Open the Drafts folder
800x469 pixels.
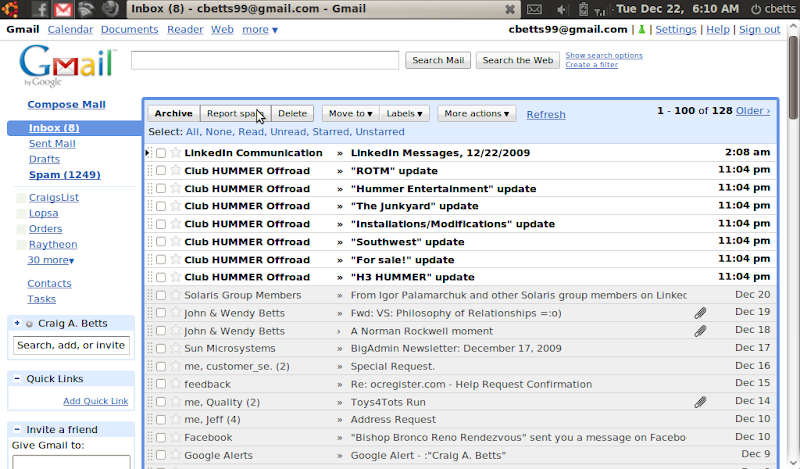tap(44, 159)
